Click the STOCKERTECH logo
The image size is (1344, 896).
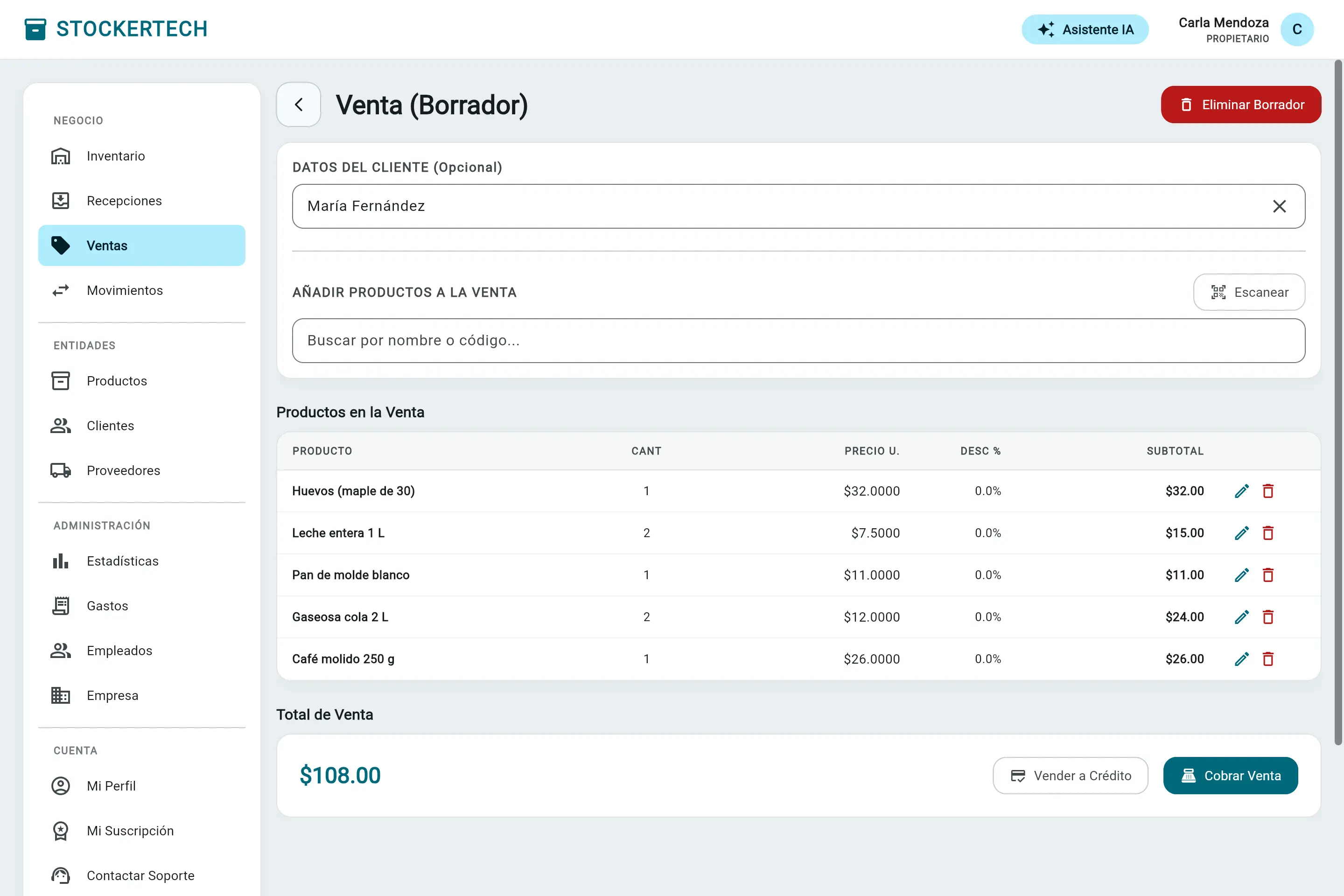(116, 28)
